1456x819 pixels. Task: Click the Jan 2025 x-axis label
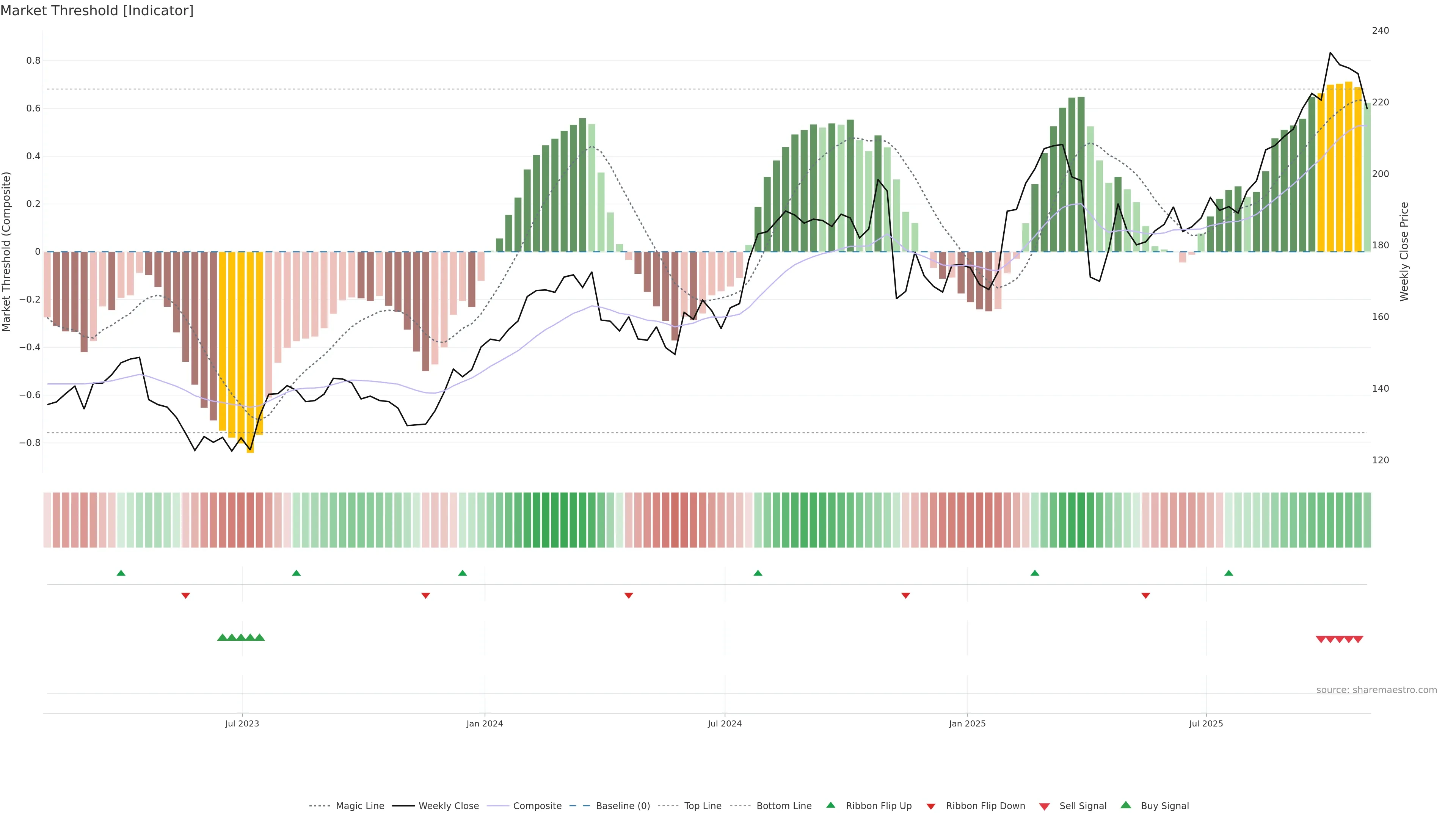point(967,723)
